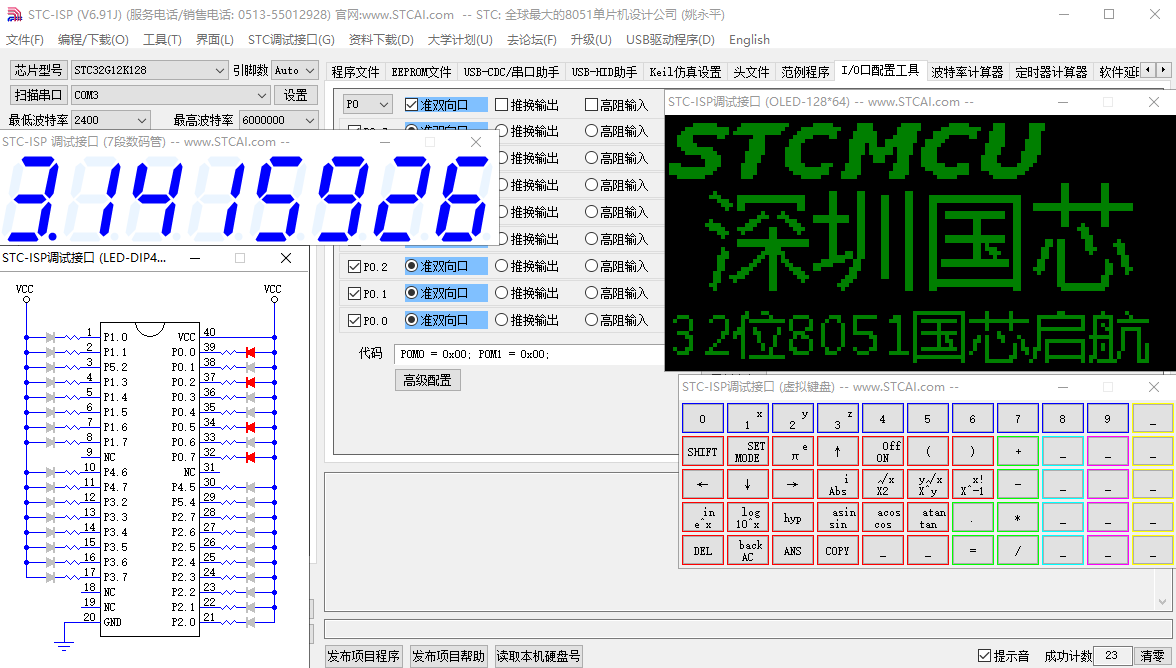This screenshot has height=668, width=1176.
Task: Click the gray LED on pin P0.6
Action: [250, 442]
